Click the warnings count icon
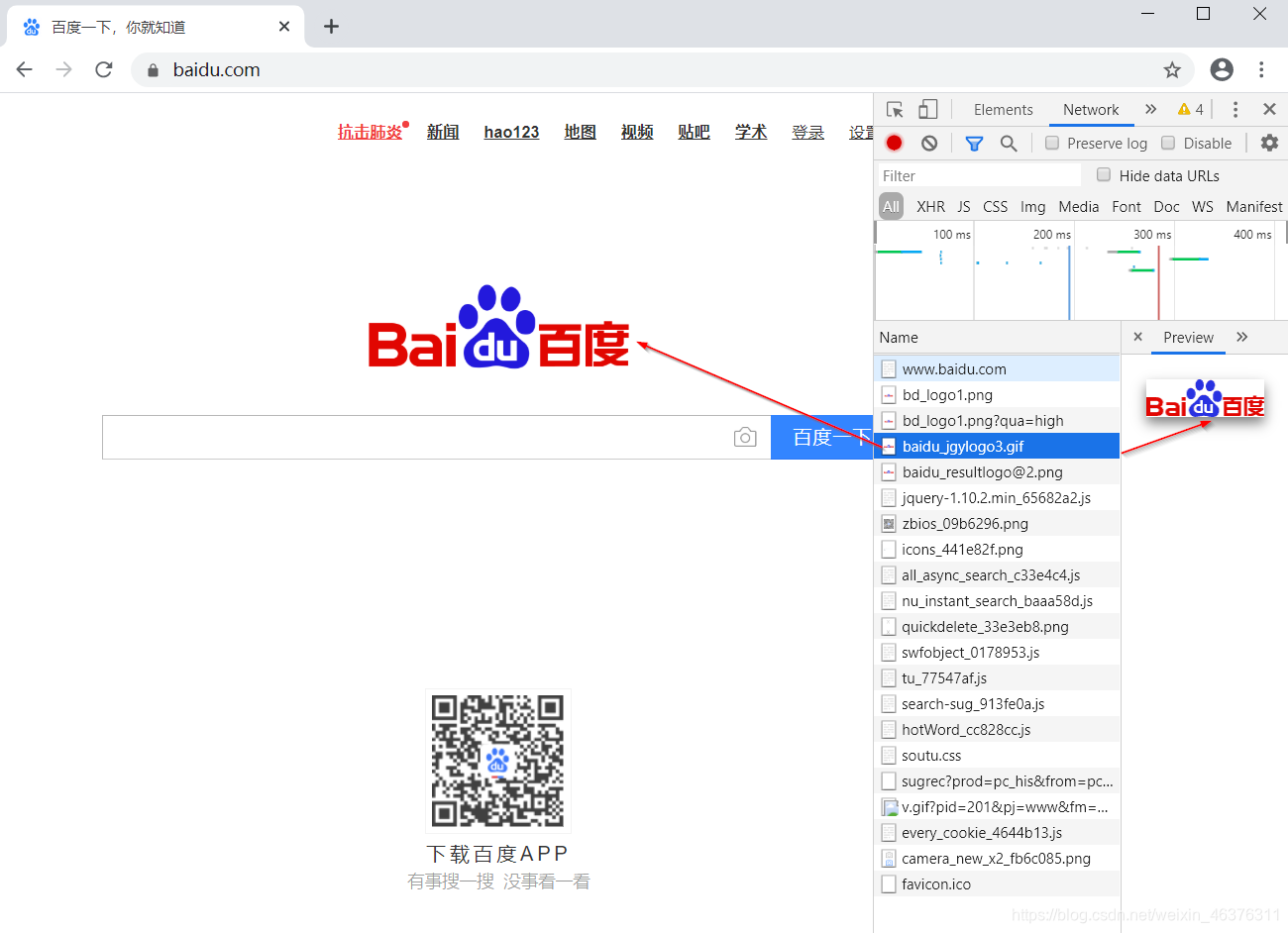 [x=1191, y=110]
